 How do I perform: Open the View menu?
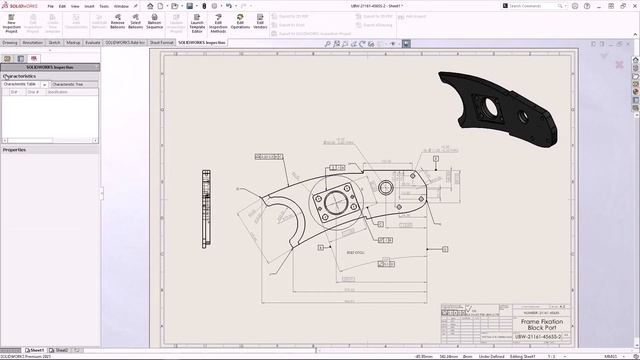pos(75,6)
